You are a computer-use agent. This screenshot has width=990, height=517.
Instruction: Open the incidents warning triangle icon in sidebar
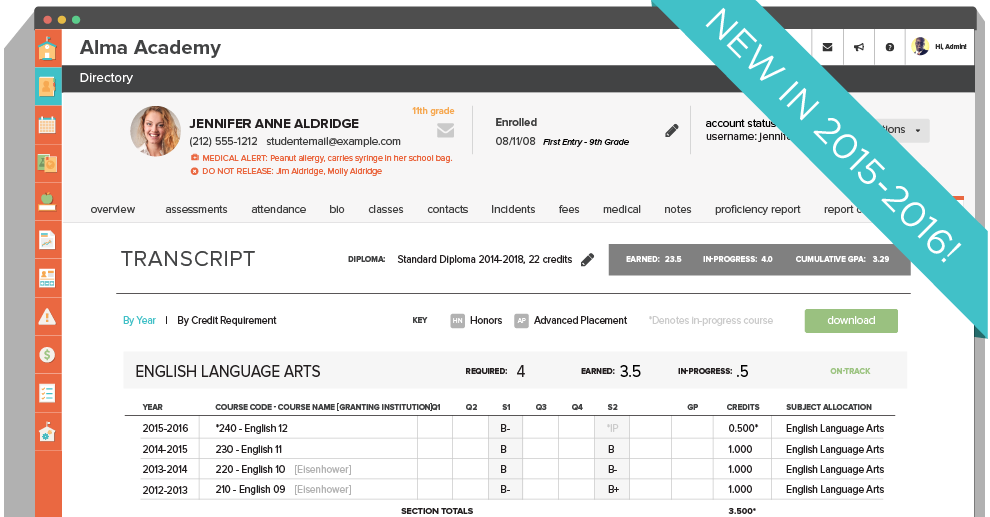(47, 316)
